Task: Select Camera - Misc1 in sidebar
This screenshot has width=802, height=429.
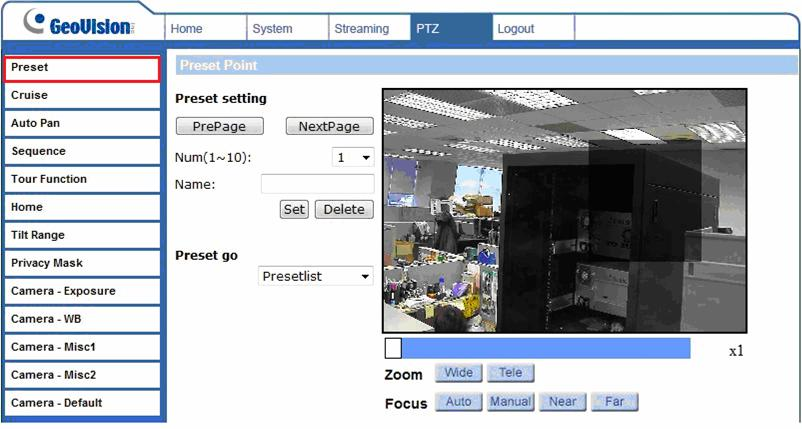Action: click(x=82, y=347)
